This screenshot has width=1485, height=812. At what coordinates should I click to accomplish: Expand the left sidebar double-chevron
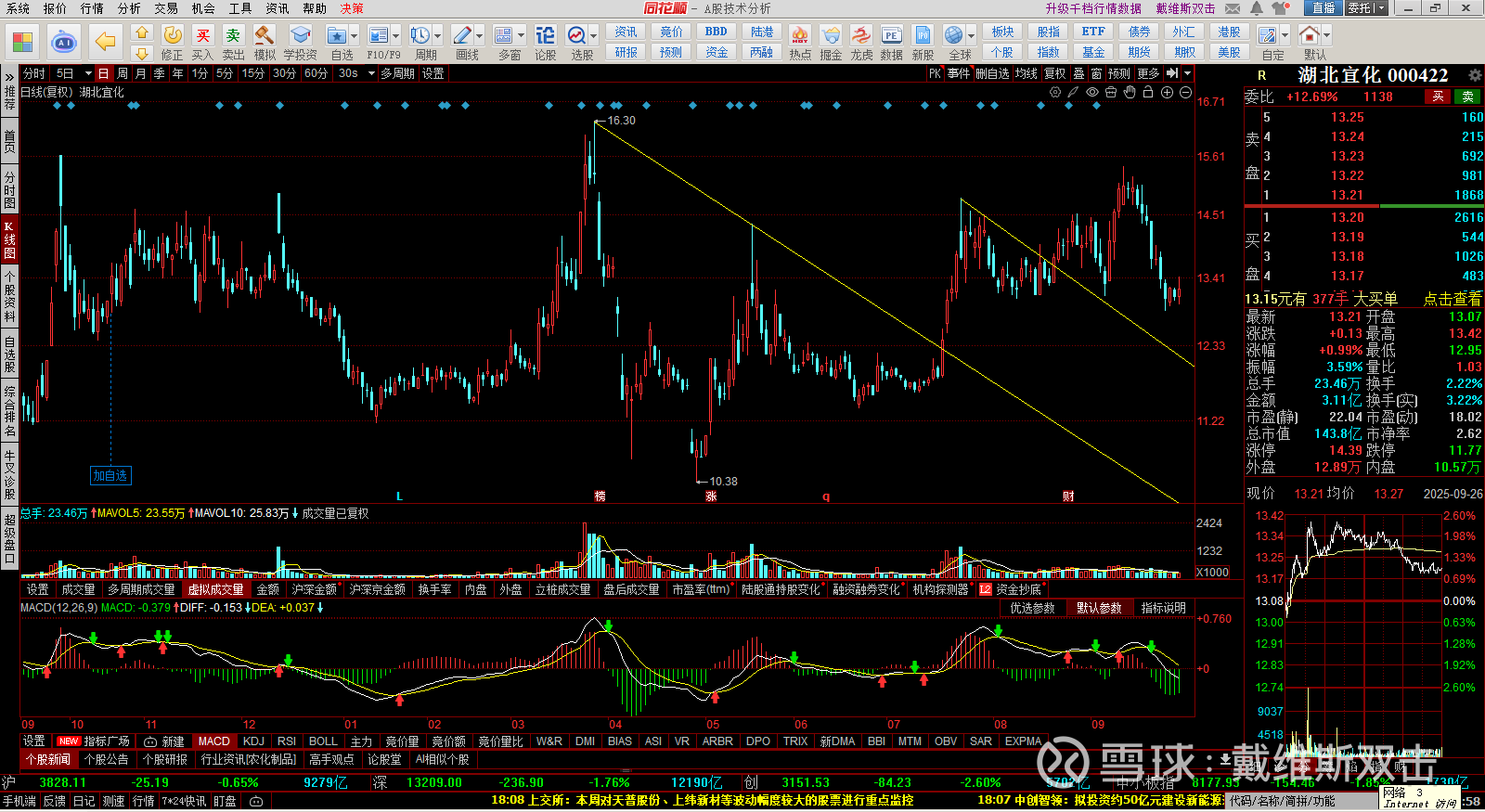tap(9, 76)
